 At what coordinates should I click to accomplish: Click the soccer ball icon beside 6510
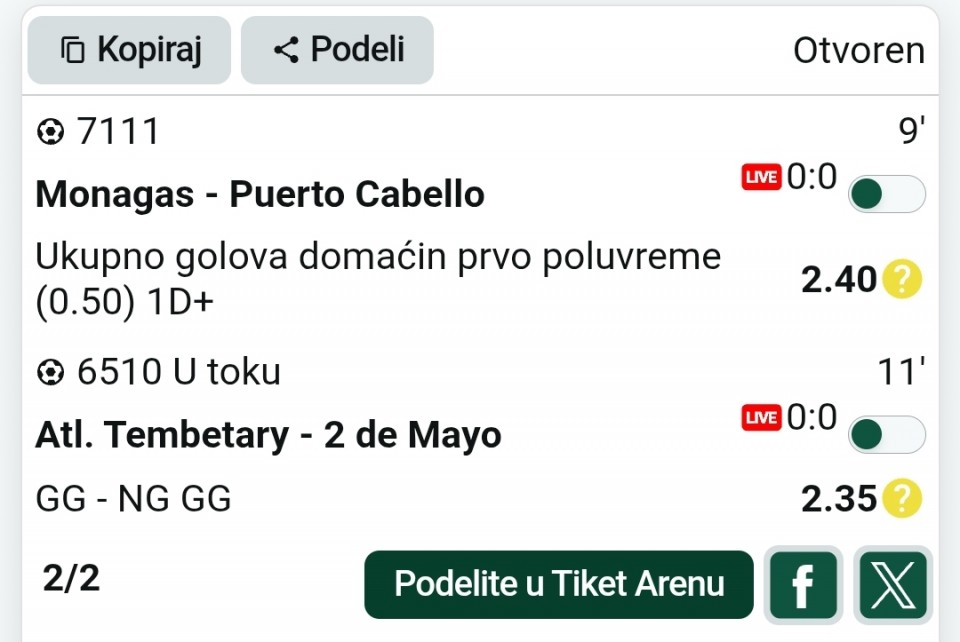[x=49, y=373]
